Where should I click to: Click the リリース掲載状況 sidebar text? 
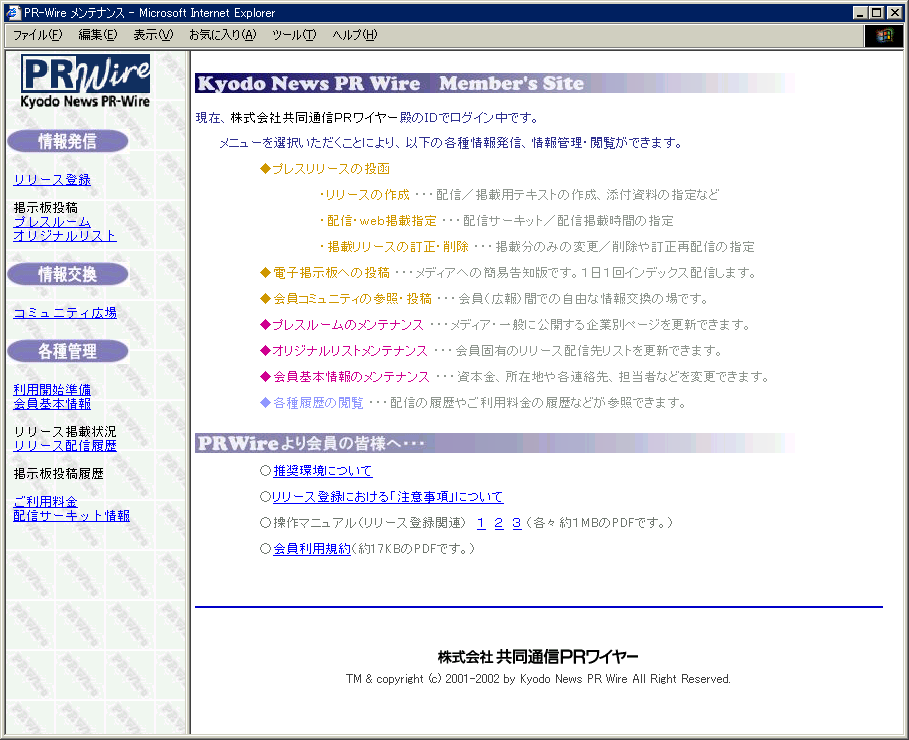click(64, 431)
